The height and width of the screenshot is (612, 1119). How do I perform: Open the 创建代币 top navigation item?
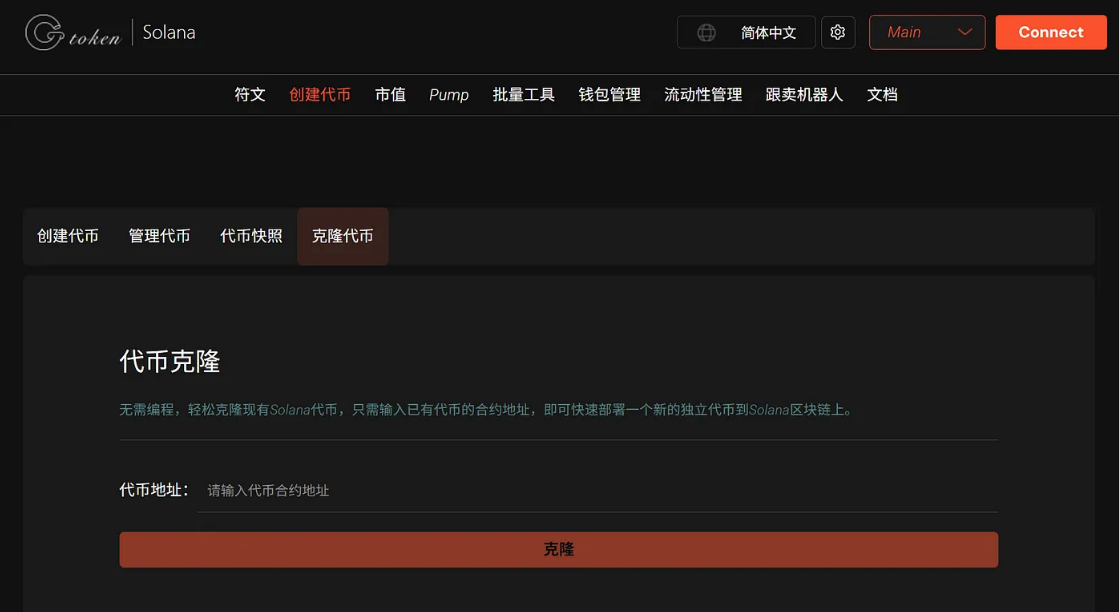[x=320, y=95]
